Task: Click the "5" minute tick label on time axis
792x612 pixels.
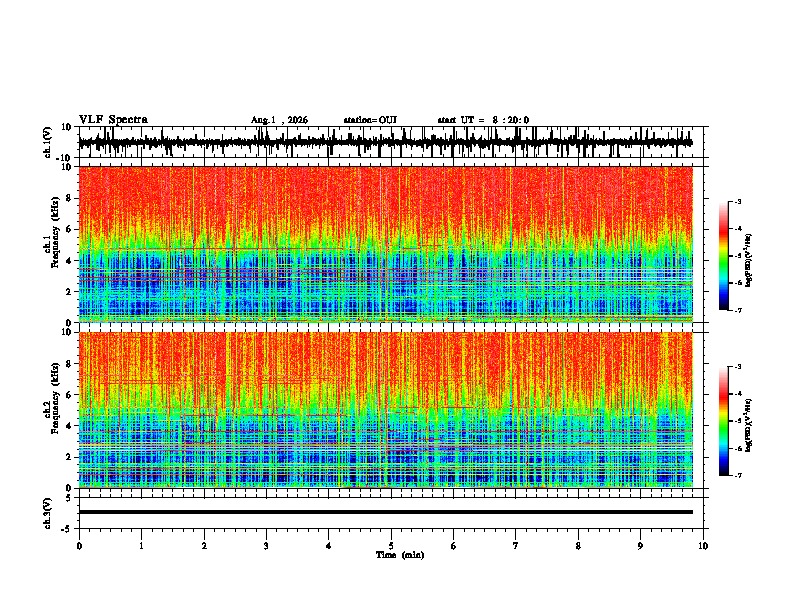Action: [x=391, y=546]
